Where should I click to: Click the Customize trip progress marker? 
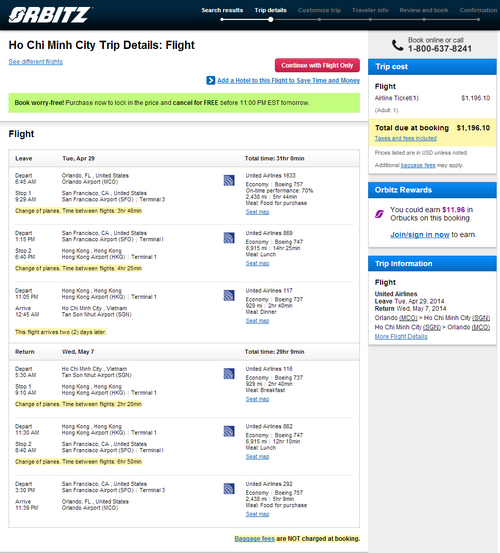pyautogui.click(x=319, y=20)
